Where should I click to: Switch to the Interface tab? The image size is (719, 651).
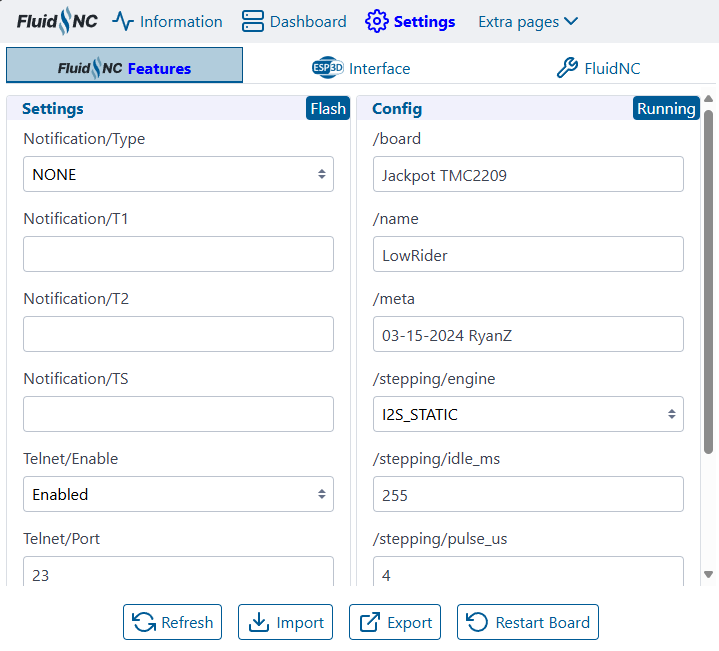tap(361, 68)
